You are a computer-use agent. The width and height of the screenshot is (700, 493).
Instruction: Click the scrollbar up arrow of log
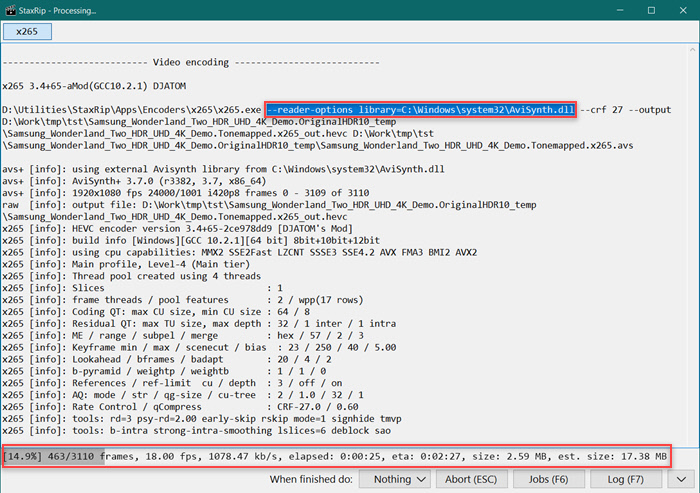coord(692,50)
